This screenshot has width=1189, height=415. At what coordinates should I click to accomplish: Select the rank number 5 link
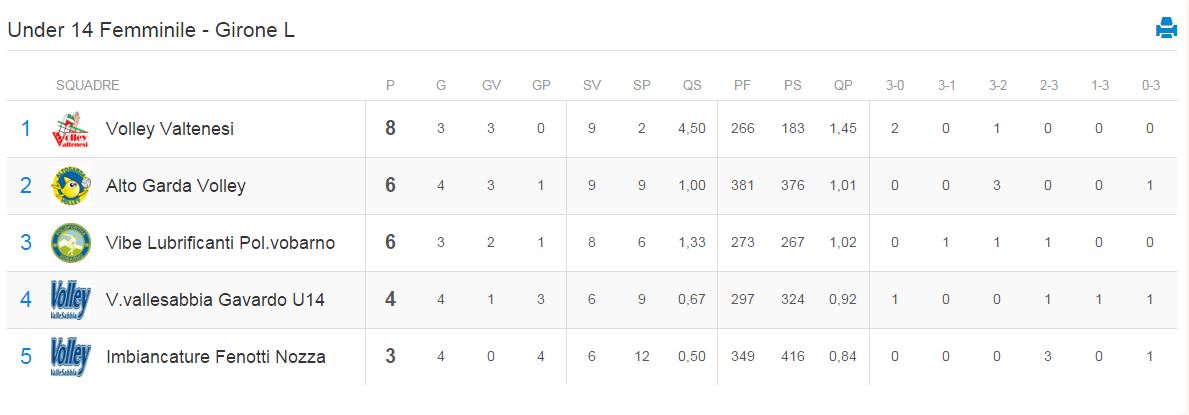tap(26, 357)
